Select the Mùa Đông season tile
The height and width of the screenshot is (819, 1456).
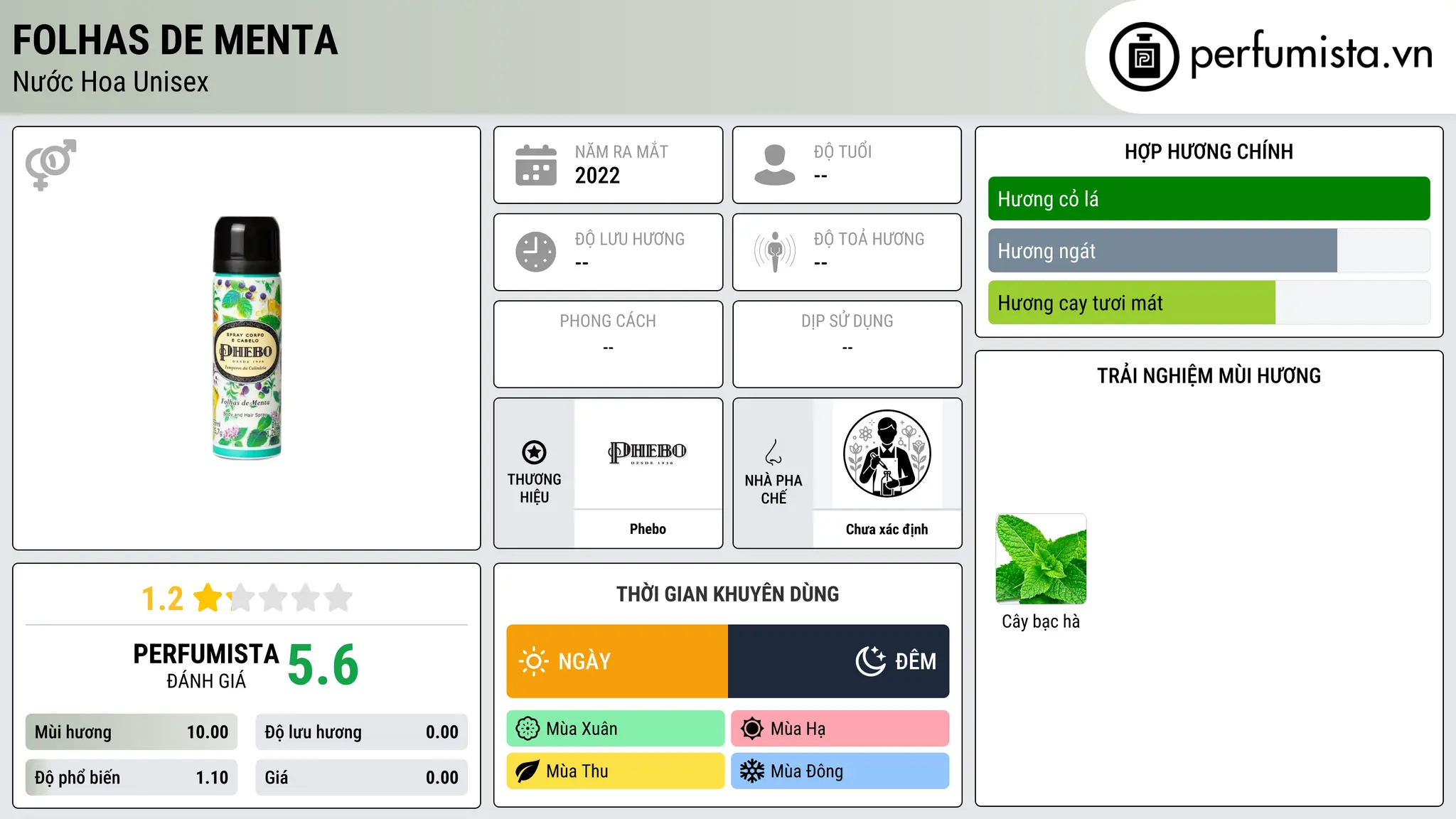click(x=840, y=771)
